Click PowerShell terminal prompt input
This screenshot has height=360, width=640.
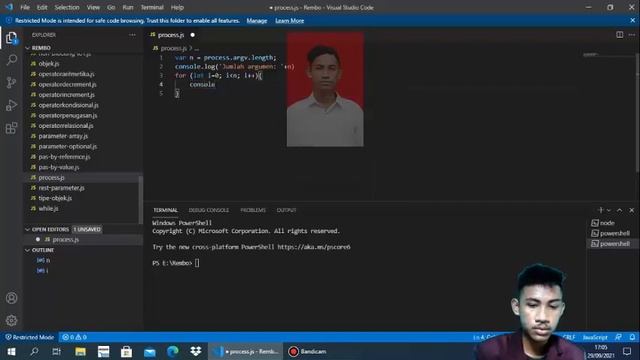pos(198,263)
